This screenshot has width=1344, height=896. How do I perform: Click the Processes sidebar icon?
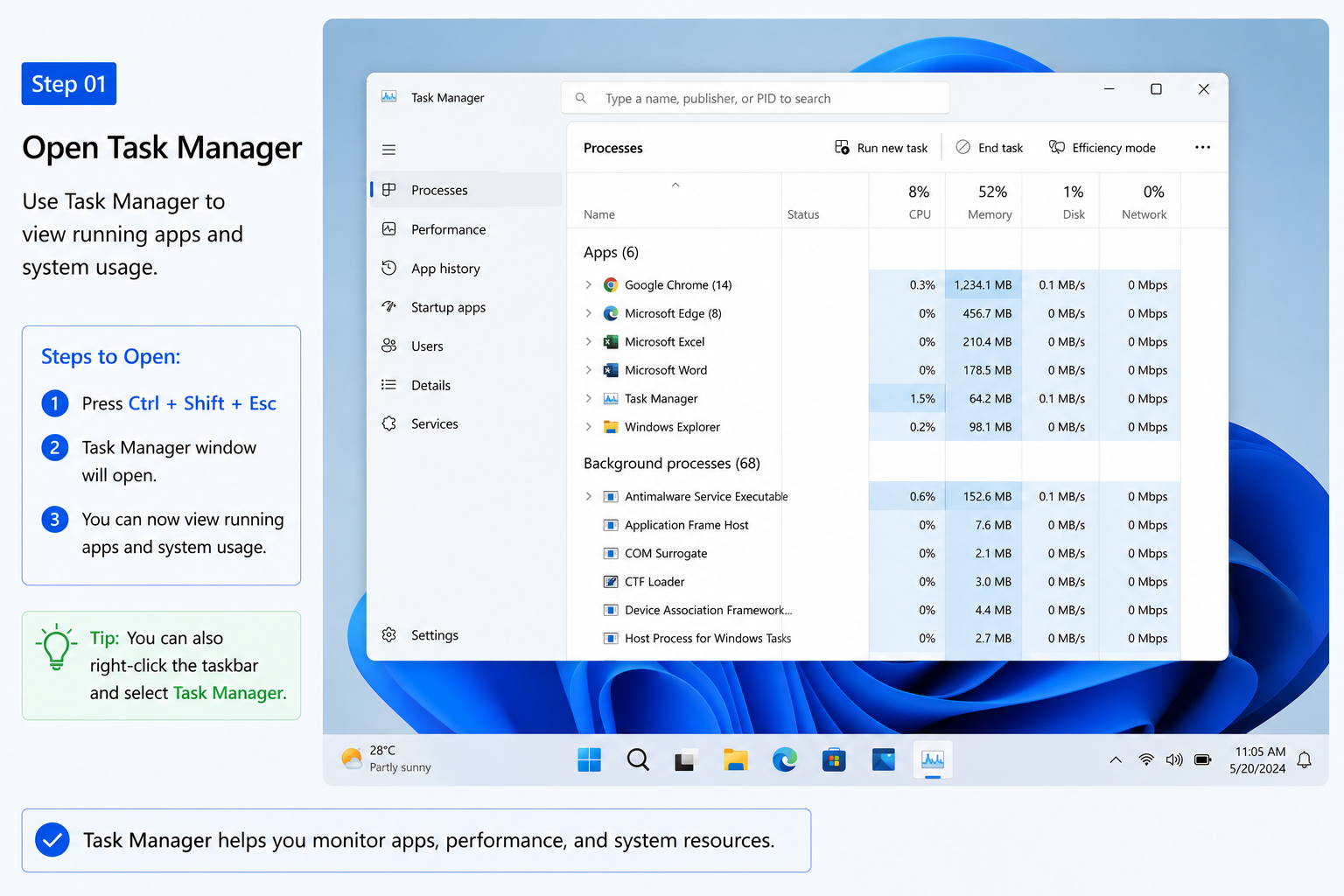tap(389, 190)
